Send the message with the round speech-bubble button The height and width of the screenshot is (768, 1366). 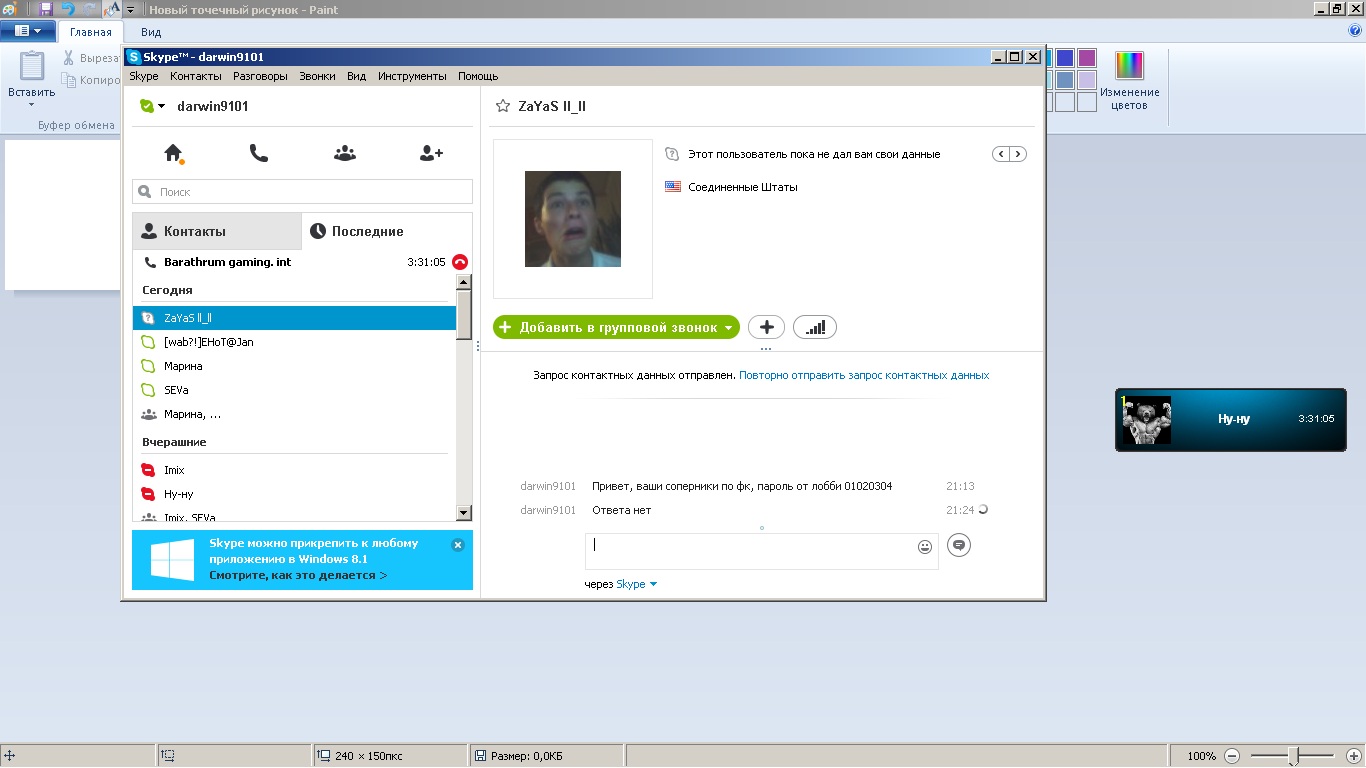click(959, 545)
